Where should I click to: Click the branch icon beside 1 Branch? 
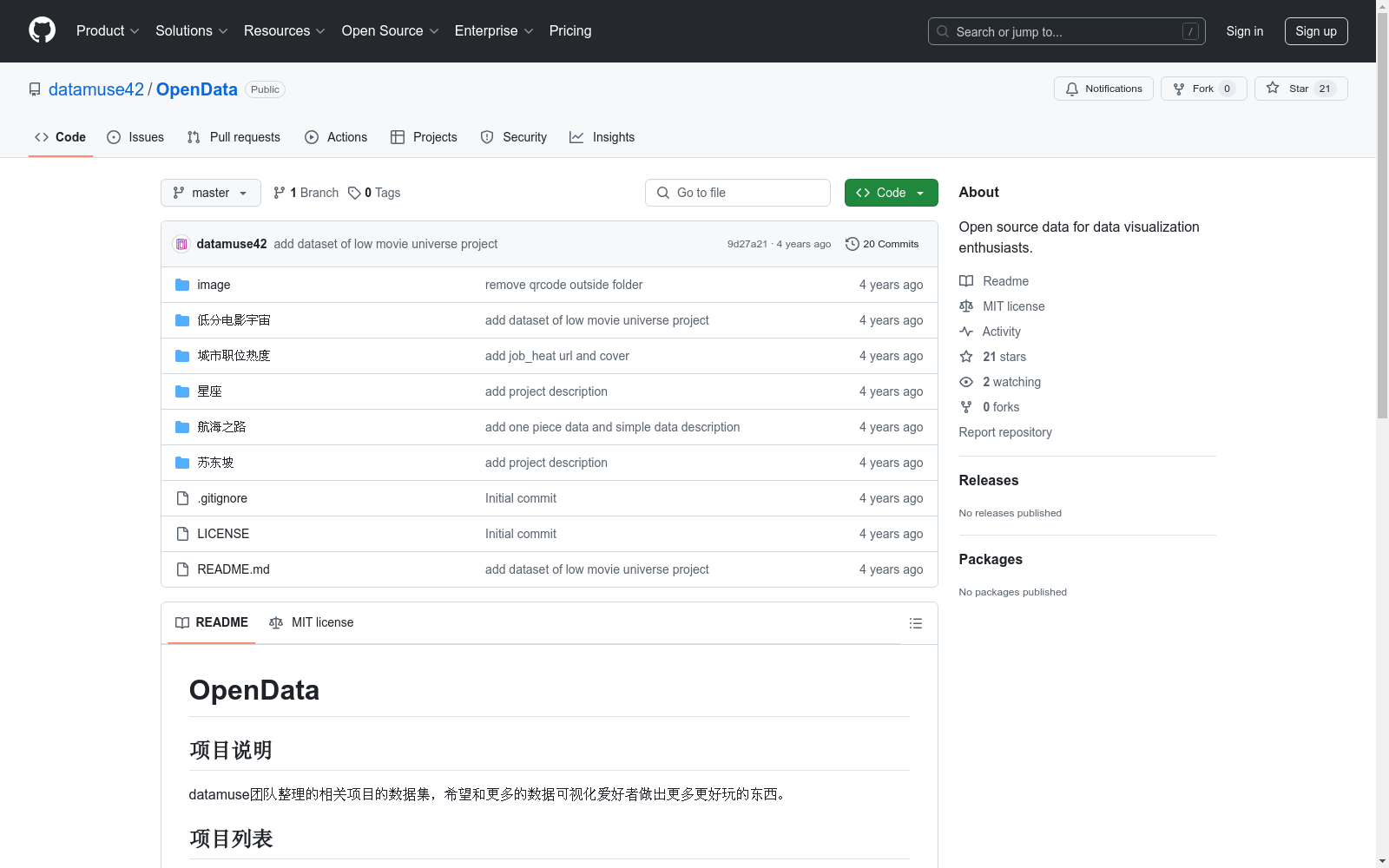(x=280, y=193)
